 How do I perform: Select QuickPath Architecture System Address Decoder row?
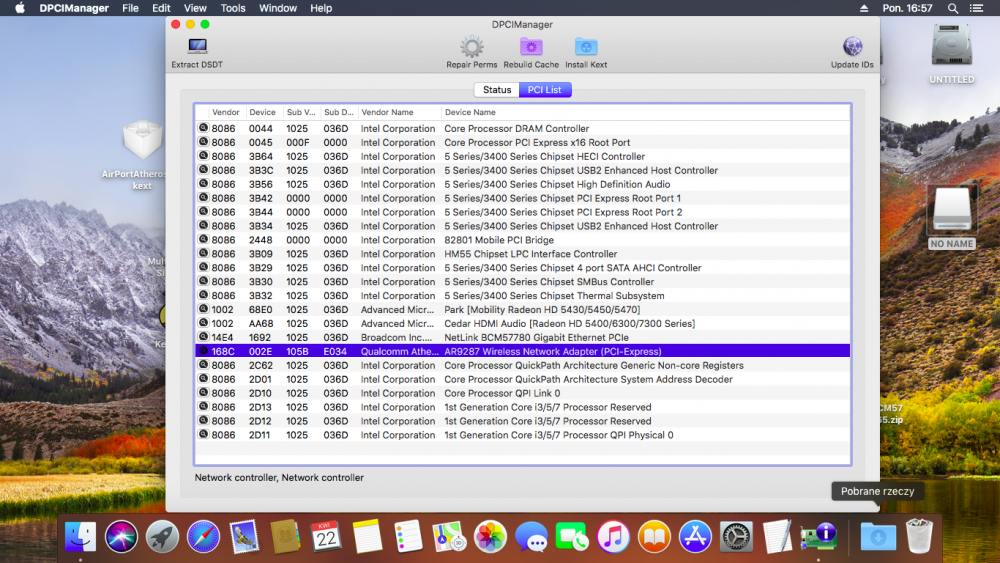522,379
